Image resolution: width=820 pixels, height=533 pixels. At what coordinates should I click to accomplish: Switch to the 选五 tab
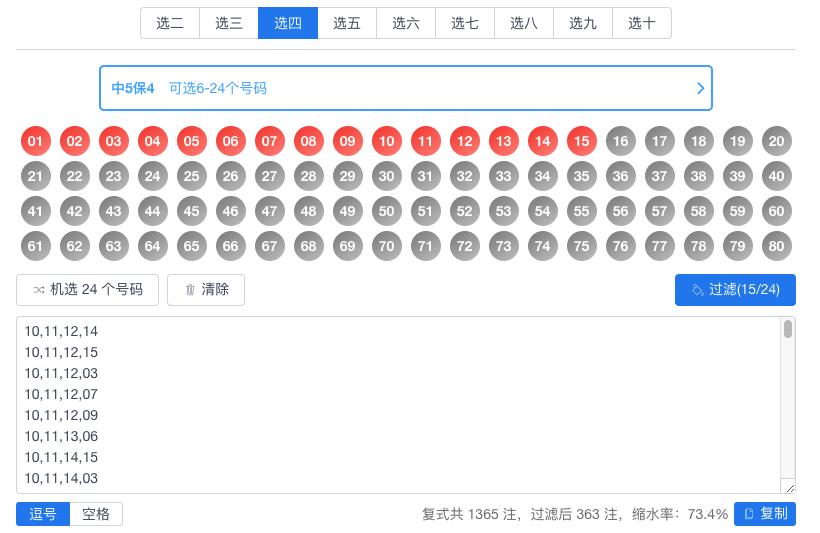point(347,23)
